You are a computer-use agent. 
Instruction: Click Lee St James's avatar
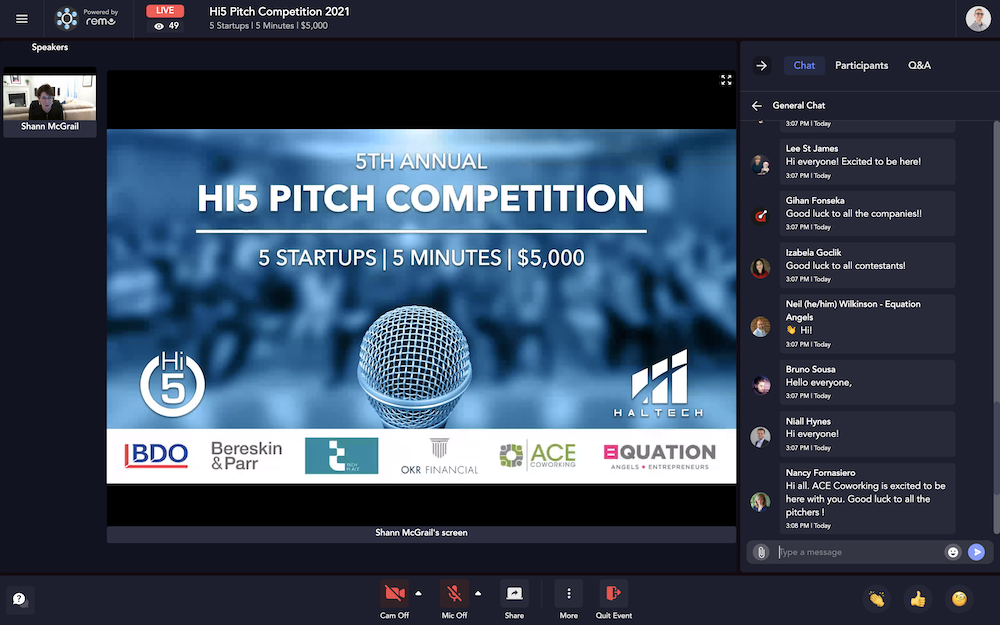point(760,165)
